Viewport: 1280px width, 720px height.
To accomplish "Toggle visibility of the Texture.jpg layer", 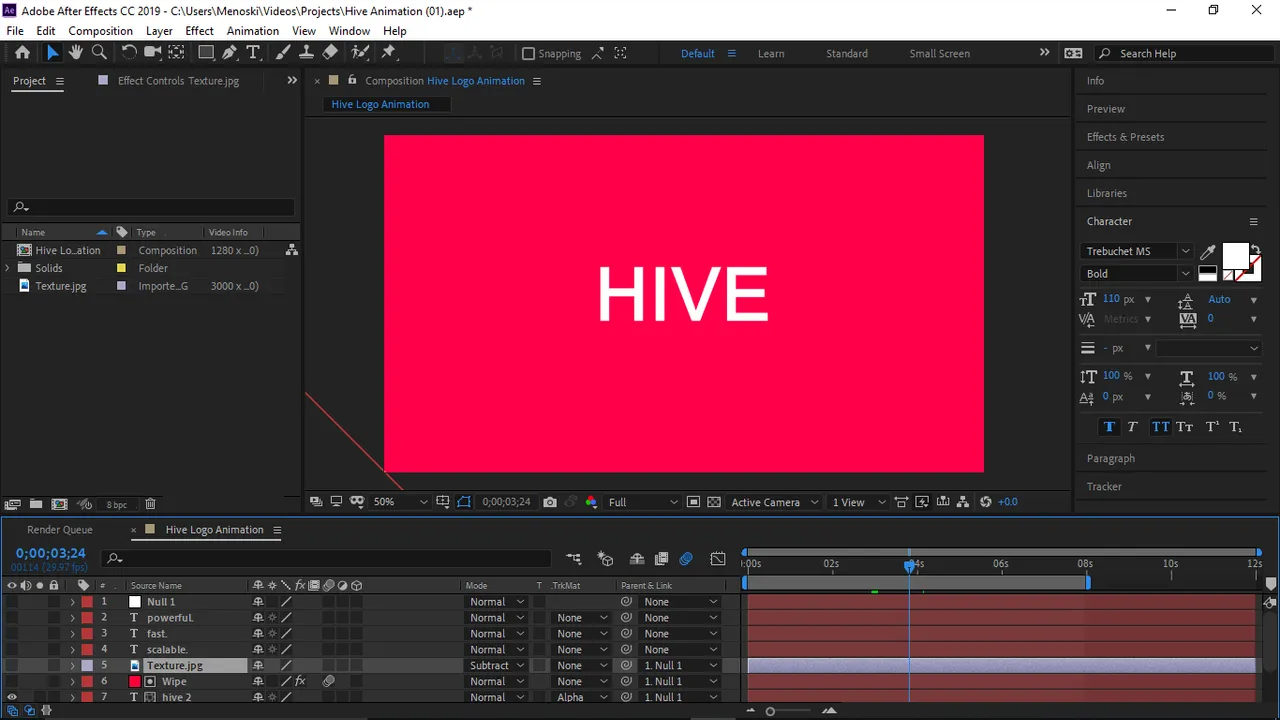I will click(x=12, y=665).
